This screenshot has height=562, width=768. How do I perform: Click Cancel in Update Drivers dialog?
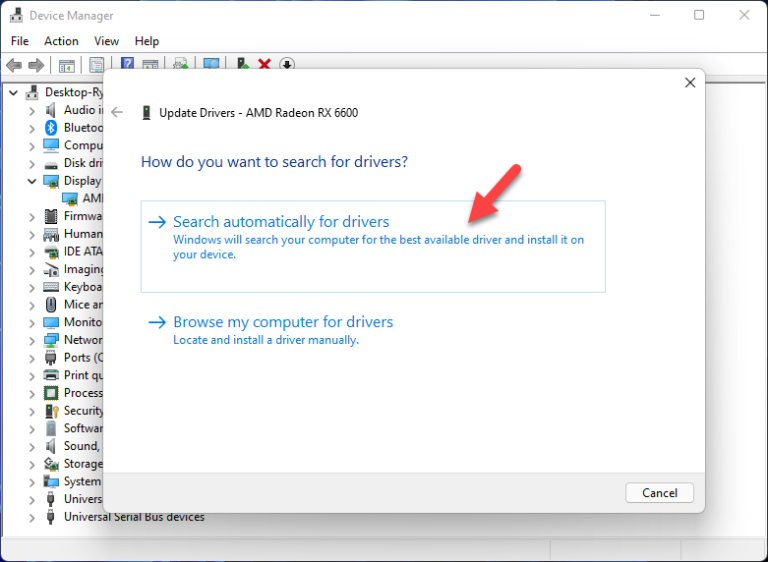pos(659,493)
